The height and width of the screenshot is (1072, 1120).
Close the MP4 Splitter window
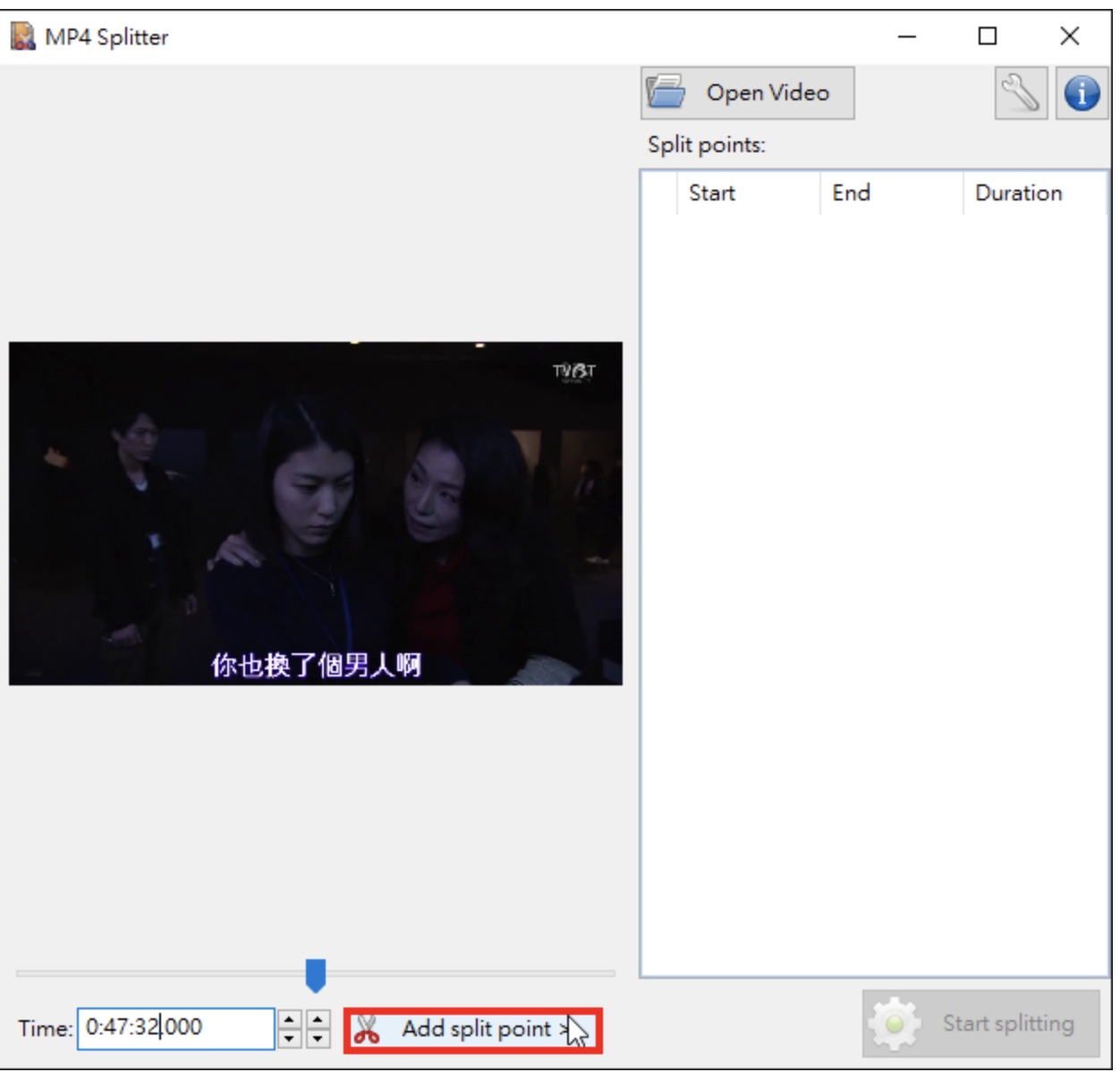1069,37
